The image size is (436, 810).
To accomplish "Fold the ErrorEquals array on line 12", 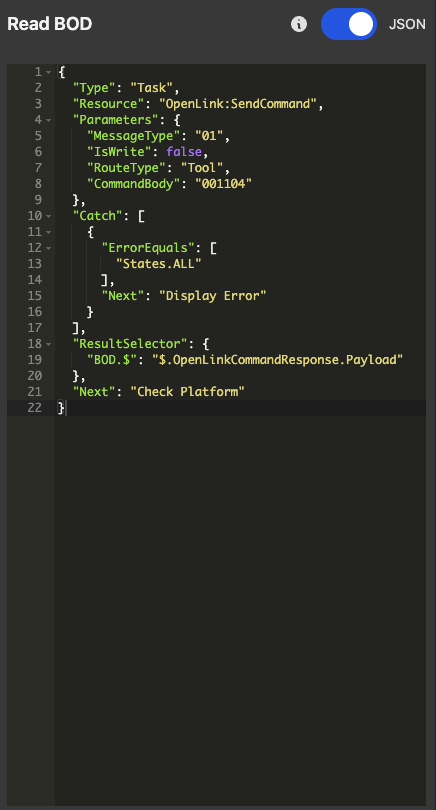I will pos(49,248).
